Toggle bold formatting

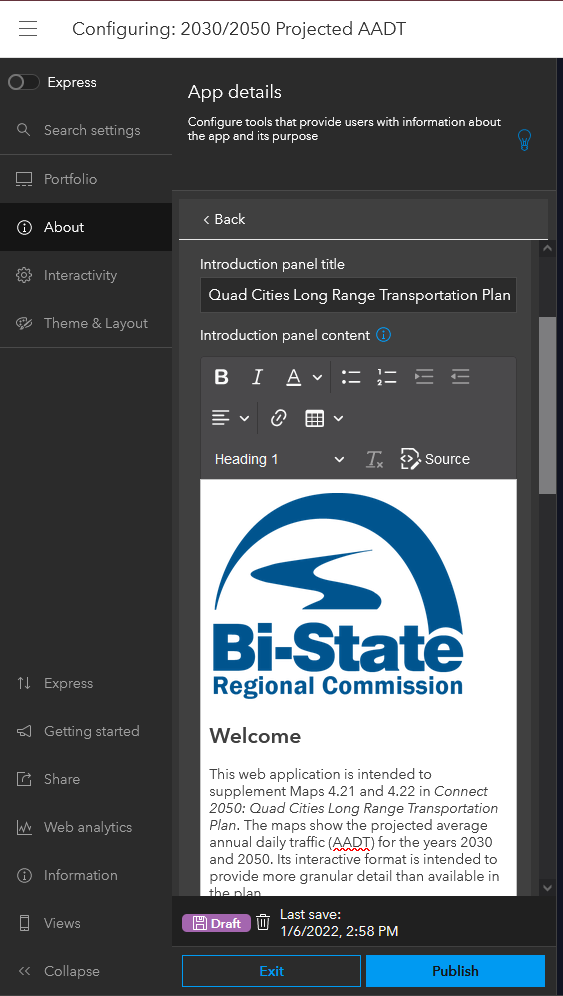221,377
